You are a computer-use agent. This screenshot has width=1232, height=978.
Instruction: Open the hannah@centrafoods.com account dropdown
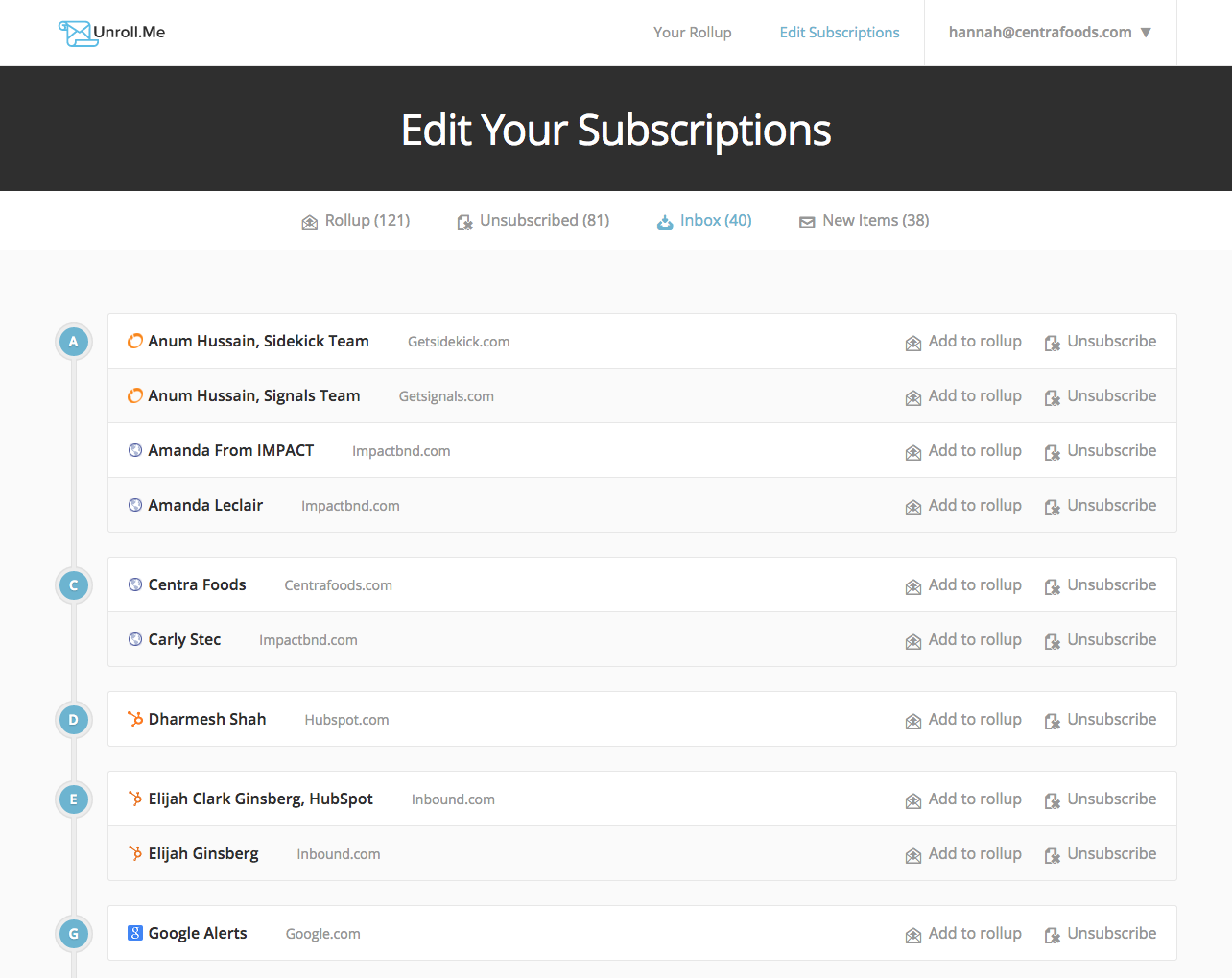1050,33
